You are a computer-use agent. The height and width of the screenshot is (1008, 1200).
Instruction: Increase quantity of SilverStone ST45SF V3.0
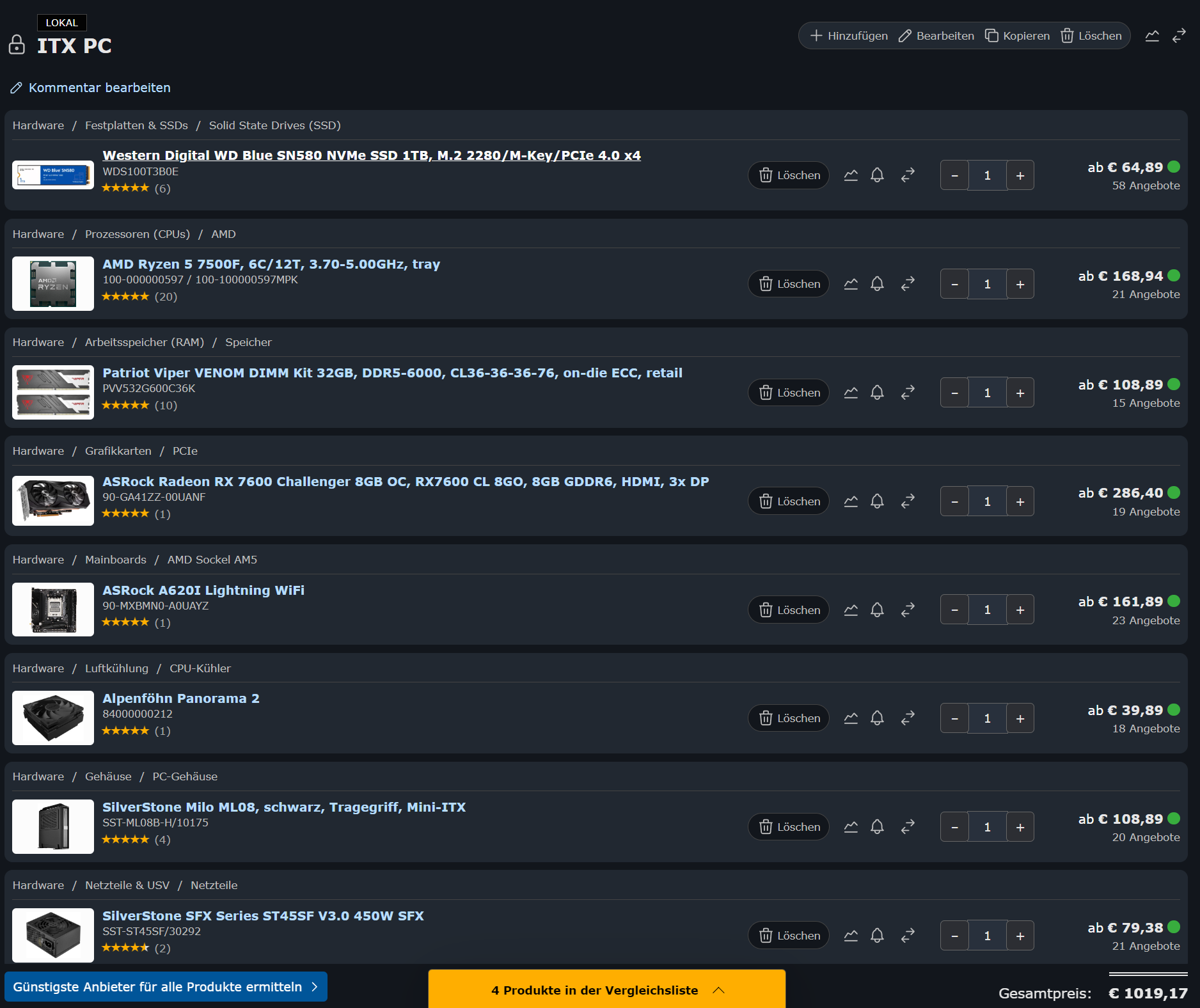[1020, 936]
